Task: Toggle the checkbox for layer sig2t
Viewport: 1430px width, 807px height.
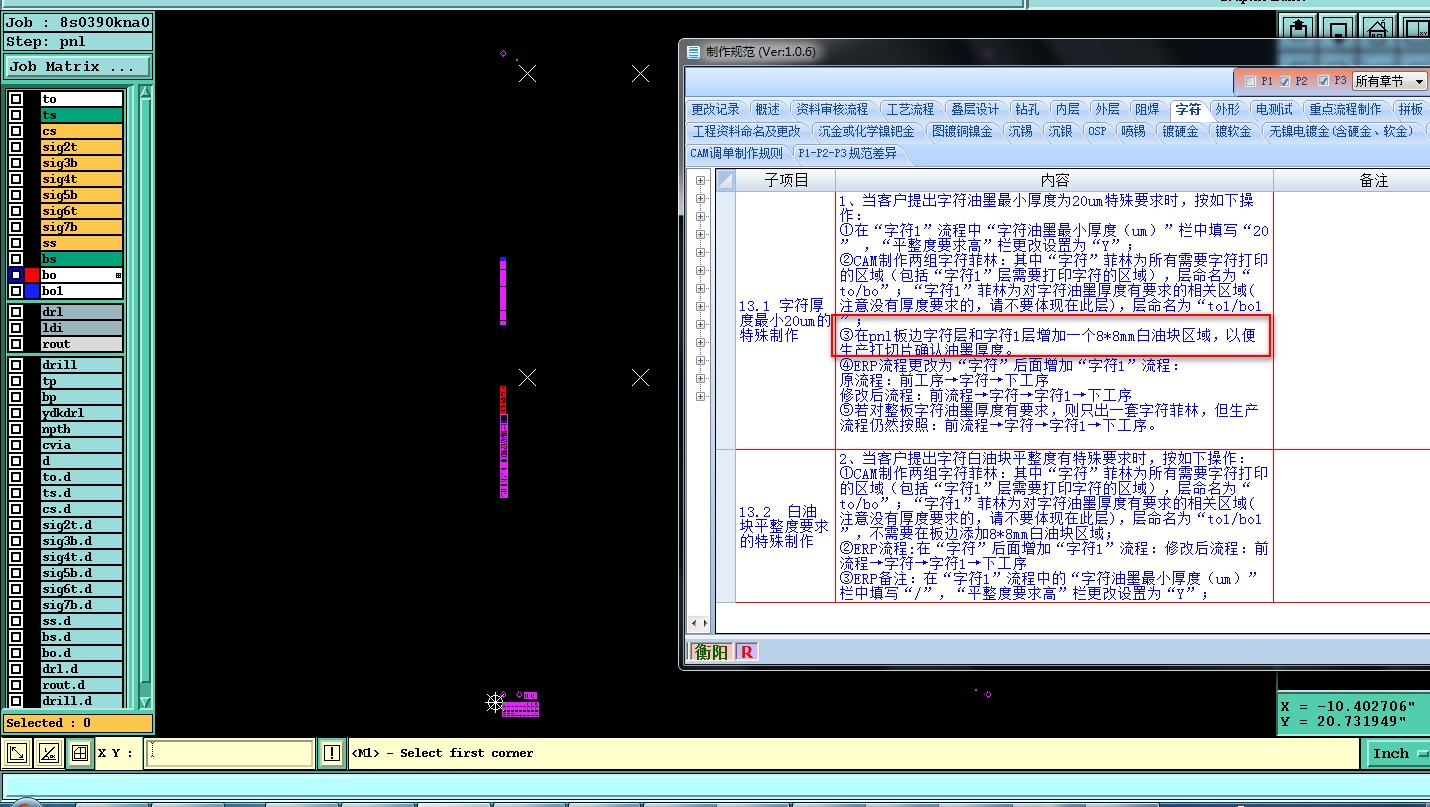Action: (x=16, y=147)
